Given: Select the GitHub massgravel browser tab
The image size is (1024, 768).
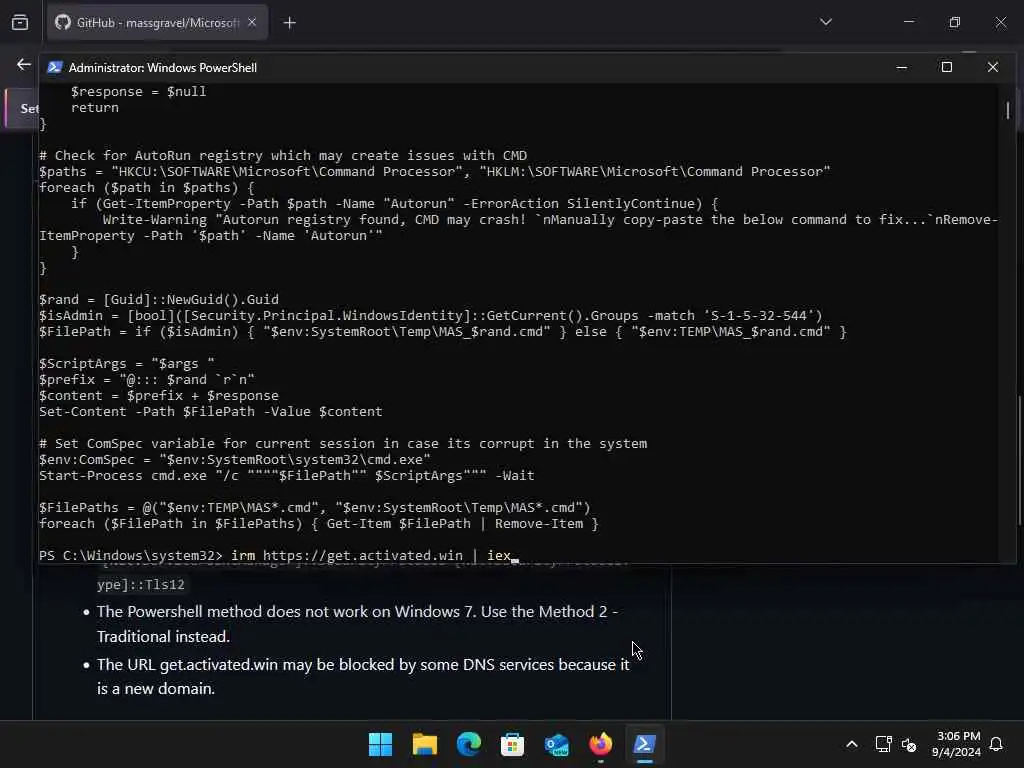Looking at the screenshot, I should click(x=157, y=23).
